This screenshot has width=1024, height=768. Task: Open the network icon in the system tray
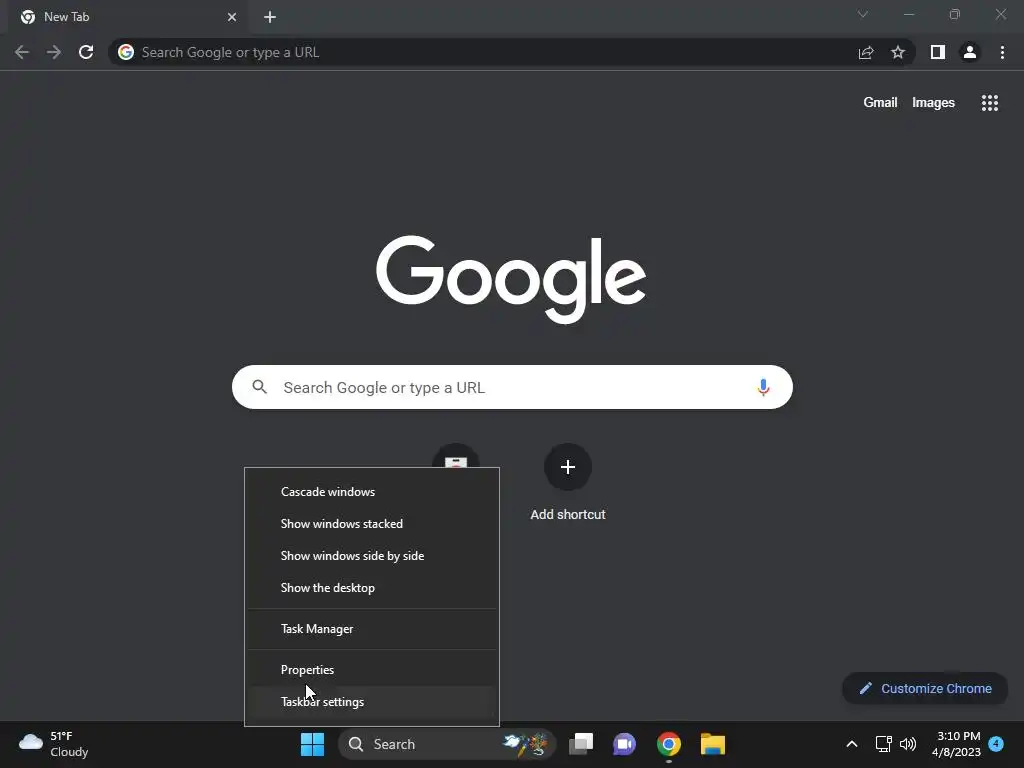883,744
